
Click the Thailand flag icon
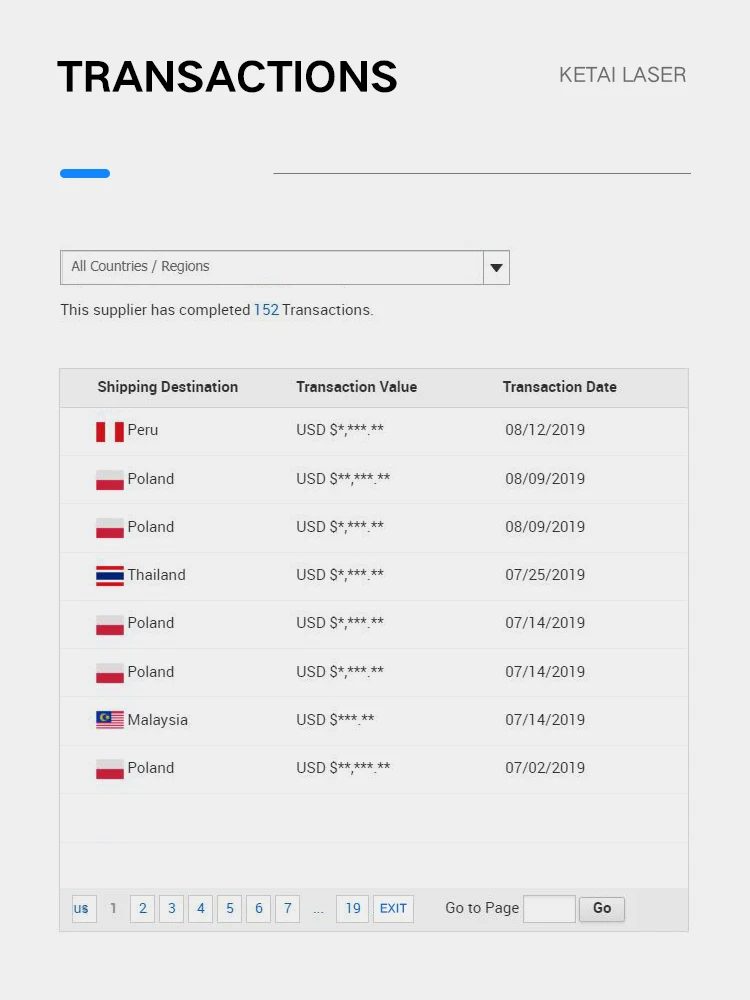[x=110, y=576]
